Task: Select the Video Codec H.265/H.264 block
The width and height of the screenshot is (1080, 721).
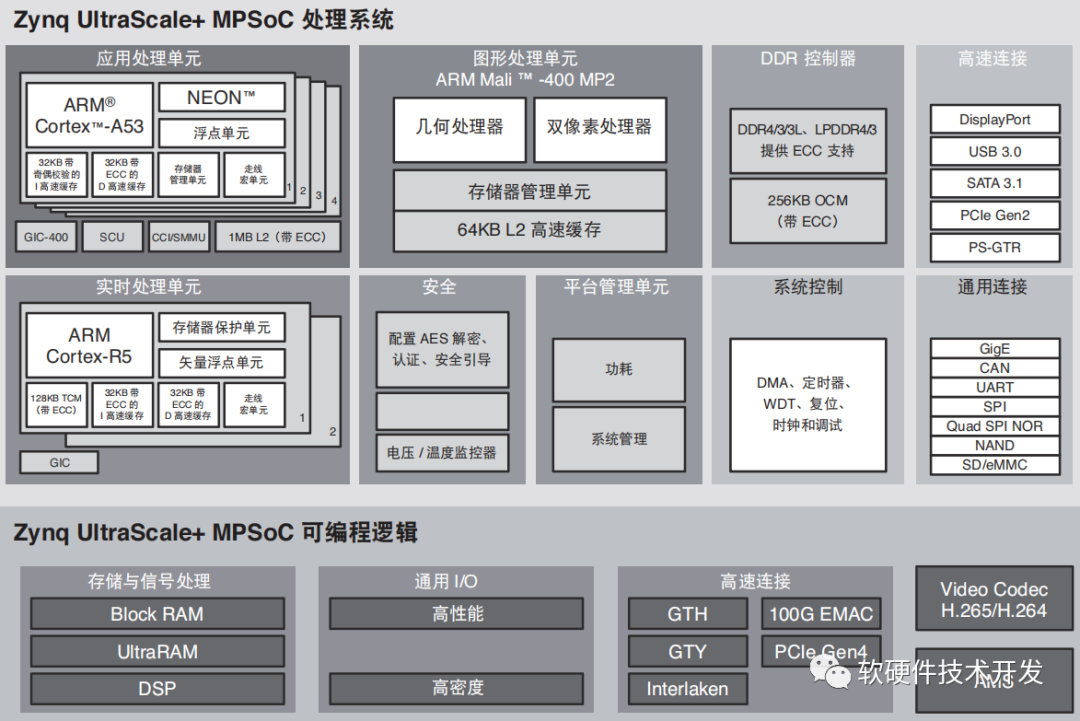Action: 994,599
